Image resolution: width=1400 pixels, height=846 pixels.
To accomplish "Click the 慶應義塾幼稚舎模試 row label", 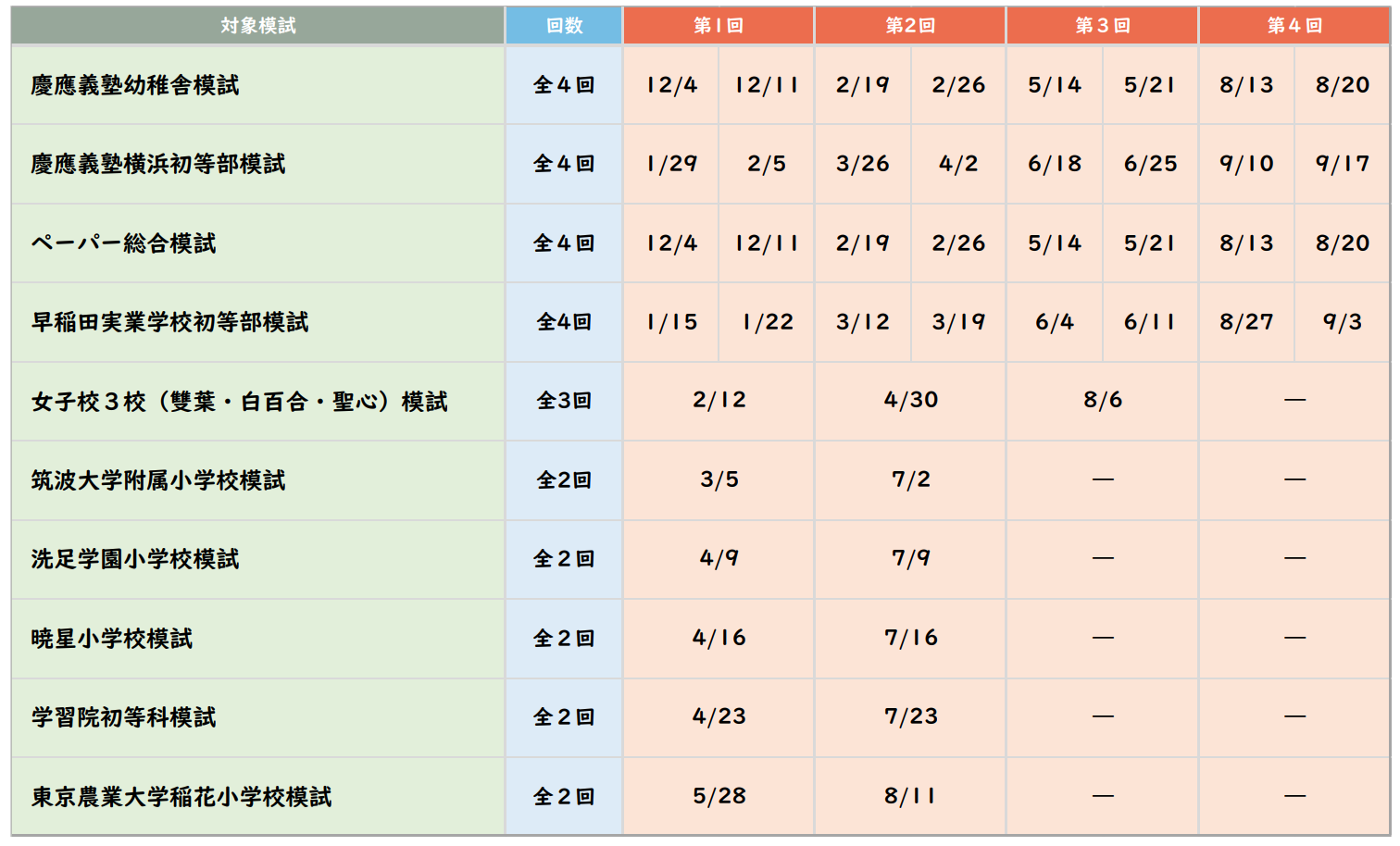I will pos(135,85).
